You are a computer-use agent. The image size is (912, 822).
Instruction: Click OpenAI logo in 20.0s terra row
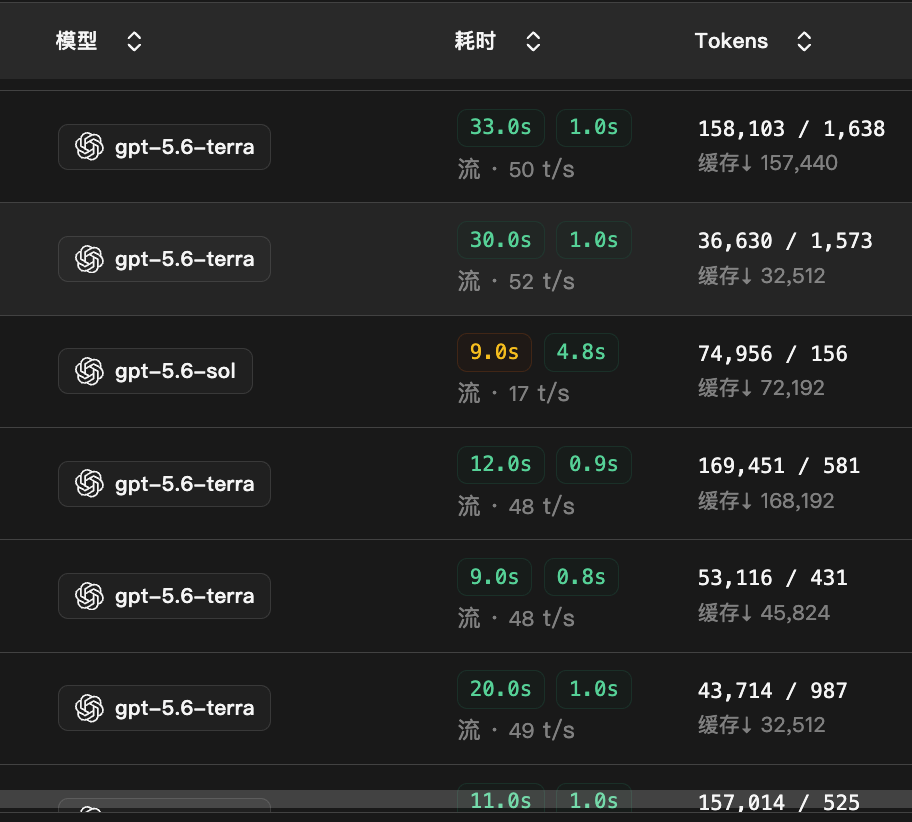point(90,708)
